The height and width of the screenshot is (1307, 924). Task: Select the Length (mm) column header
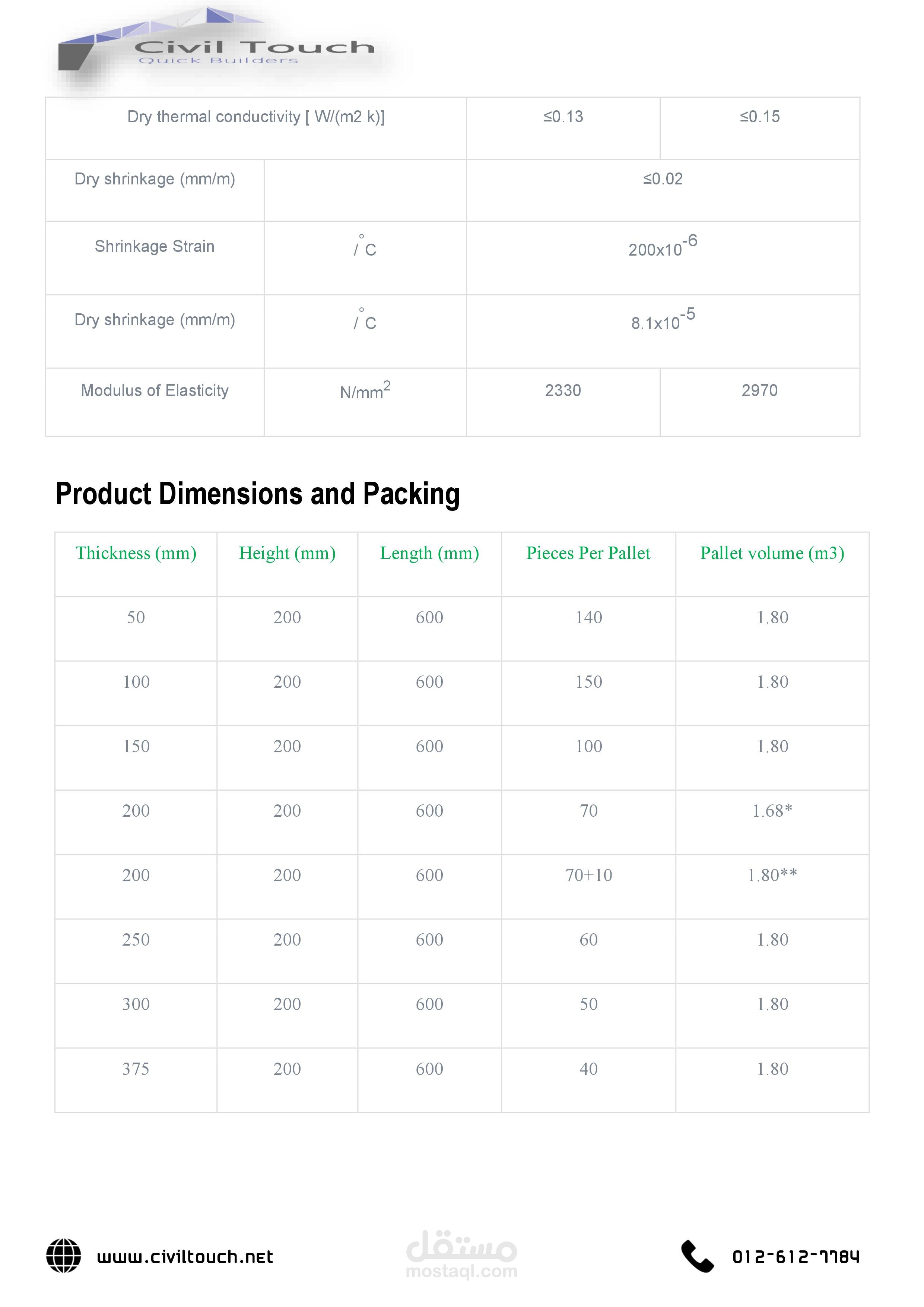point(429,553)
